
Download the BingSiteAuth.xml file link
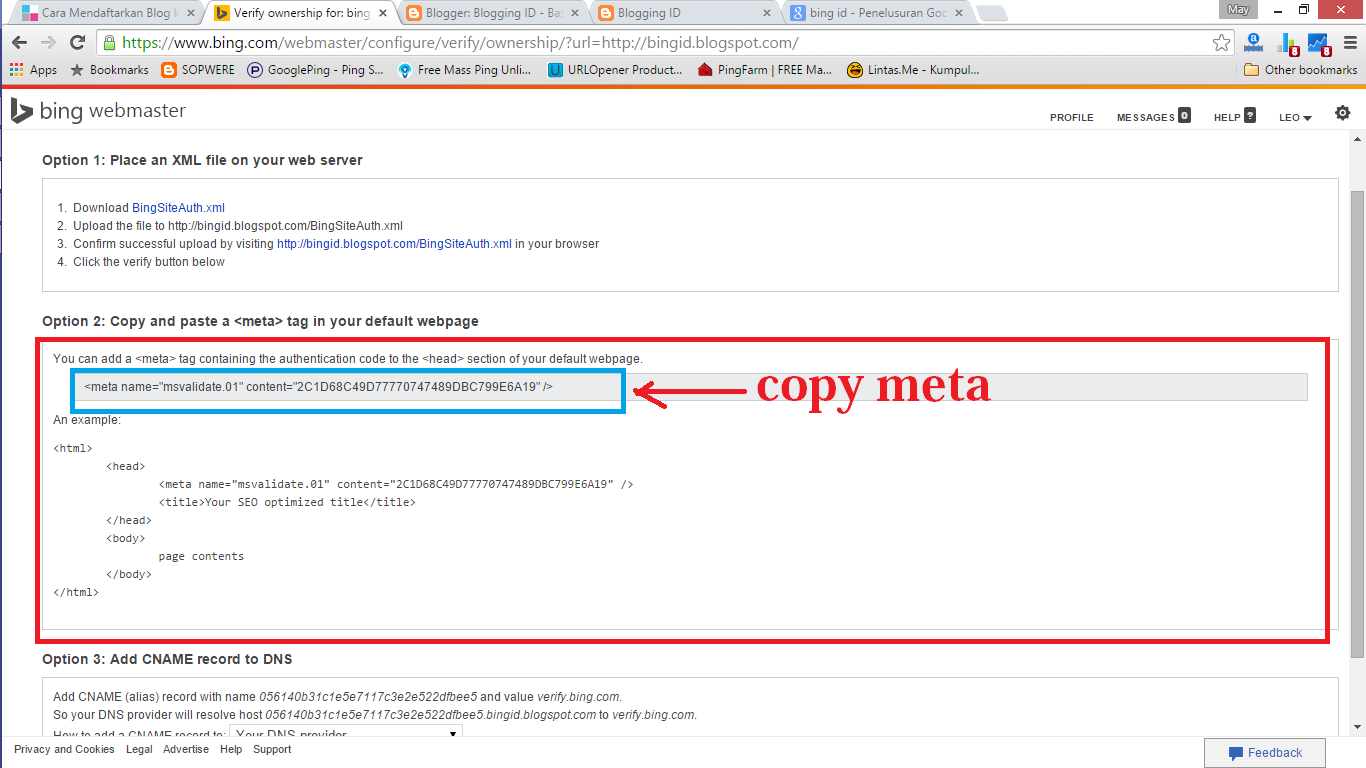click(178, 208)
